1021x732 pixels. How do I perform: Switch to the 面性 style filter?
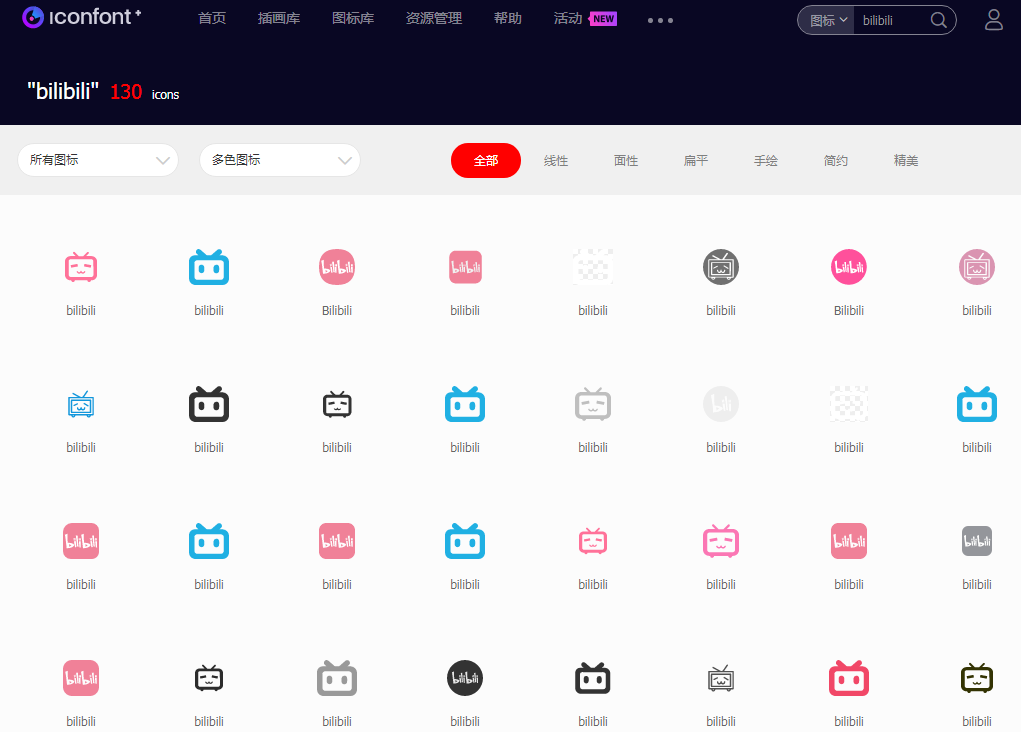626,161
